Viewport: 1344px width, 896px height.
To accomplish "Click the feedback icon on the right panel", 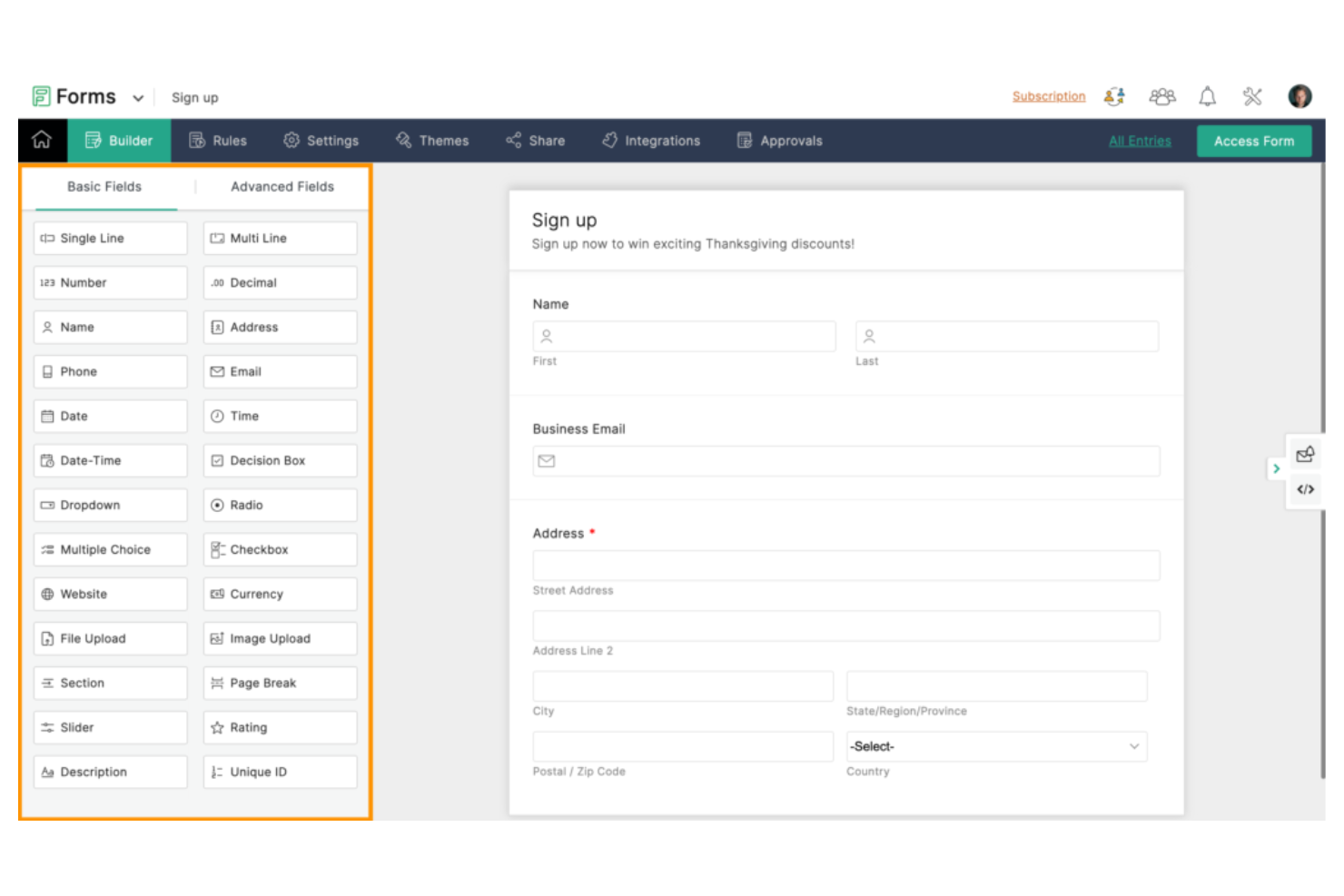I will pyautogui.click(x=1305, y=454).
